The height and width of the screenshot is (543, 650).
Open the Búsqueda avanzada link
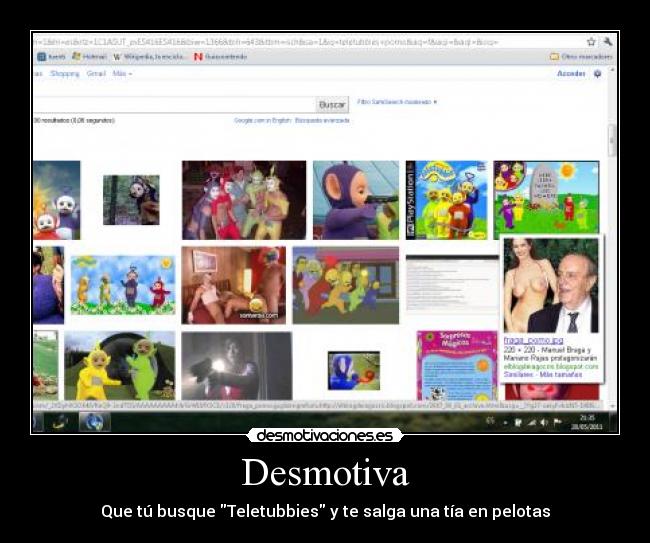322,120
